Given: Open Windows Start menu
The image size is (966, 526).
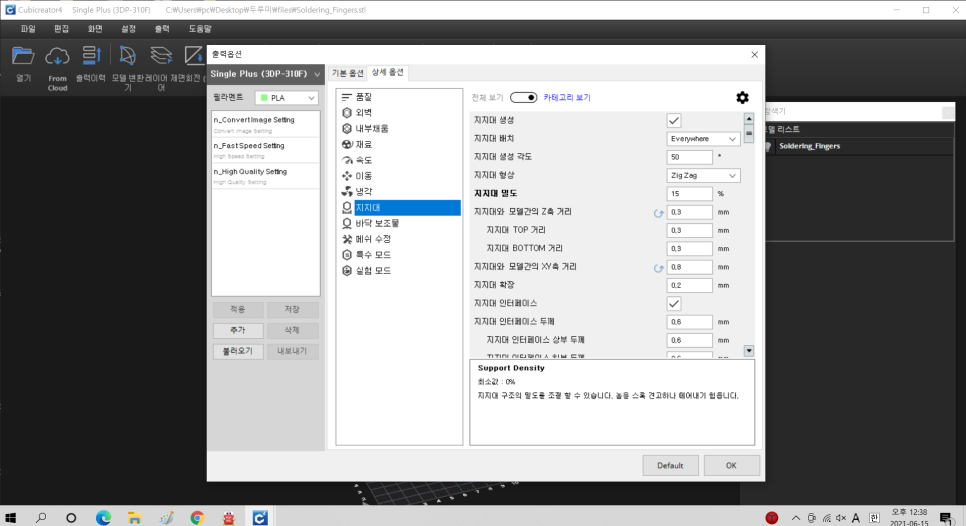Looking at the screenshot, I should pyautogui.click(x=10, y=518).
